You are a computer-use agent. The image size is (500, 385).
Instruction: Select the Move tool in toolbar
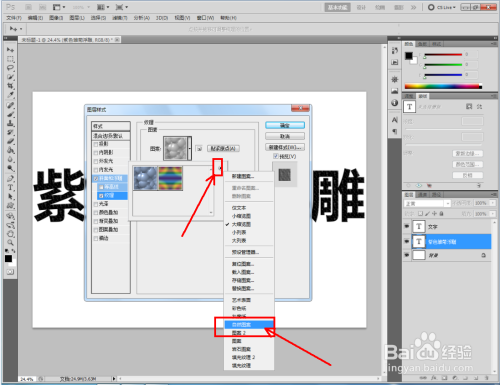tap(10, 50)
